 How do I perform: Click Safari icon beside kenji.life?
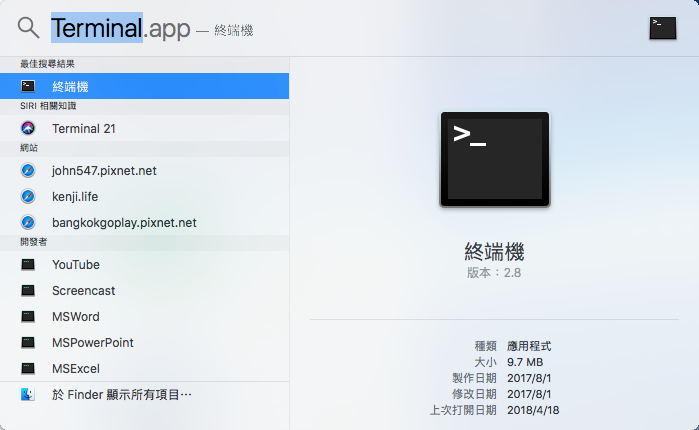click(x=28, y=196)
